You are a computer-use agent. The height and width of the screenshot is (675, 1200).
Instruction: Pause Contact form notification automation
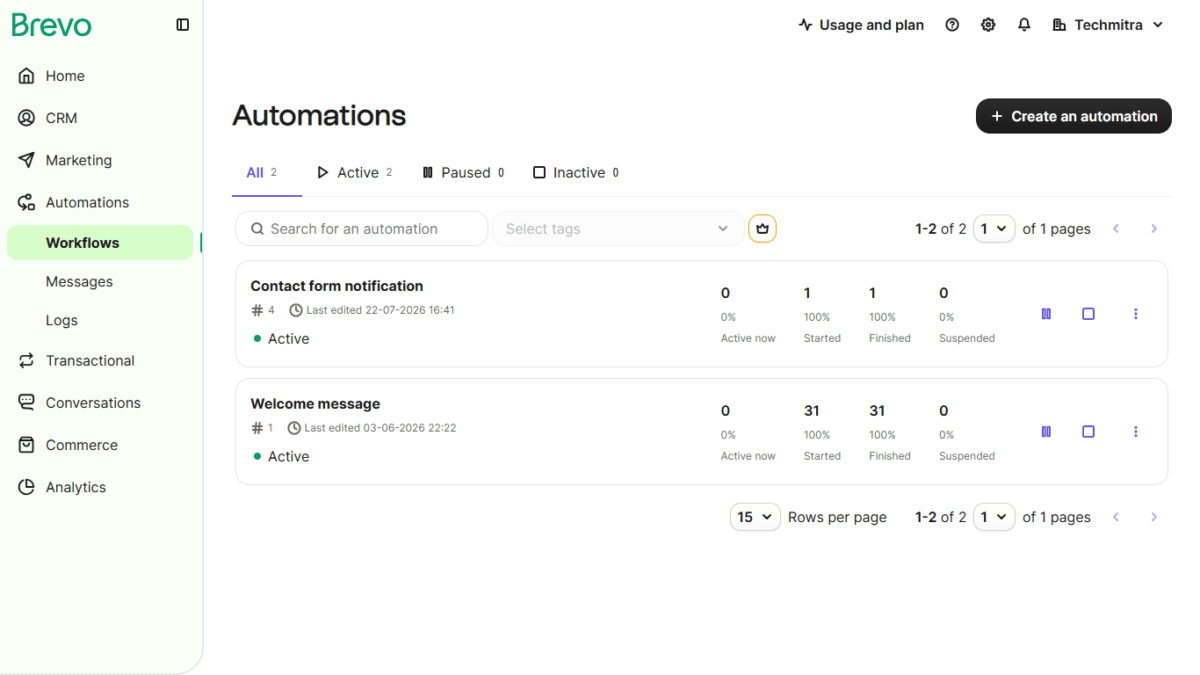(1046, 314)
